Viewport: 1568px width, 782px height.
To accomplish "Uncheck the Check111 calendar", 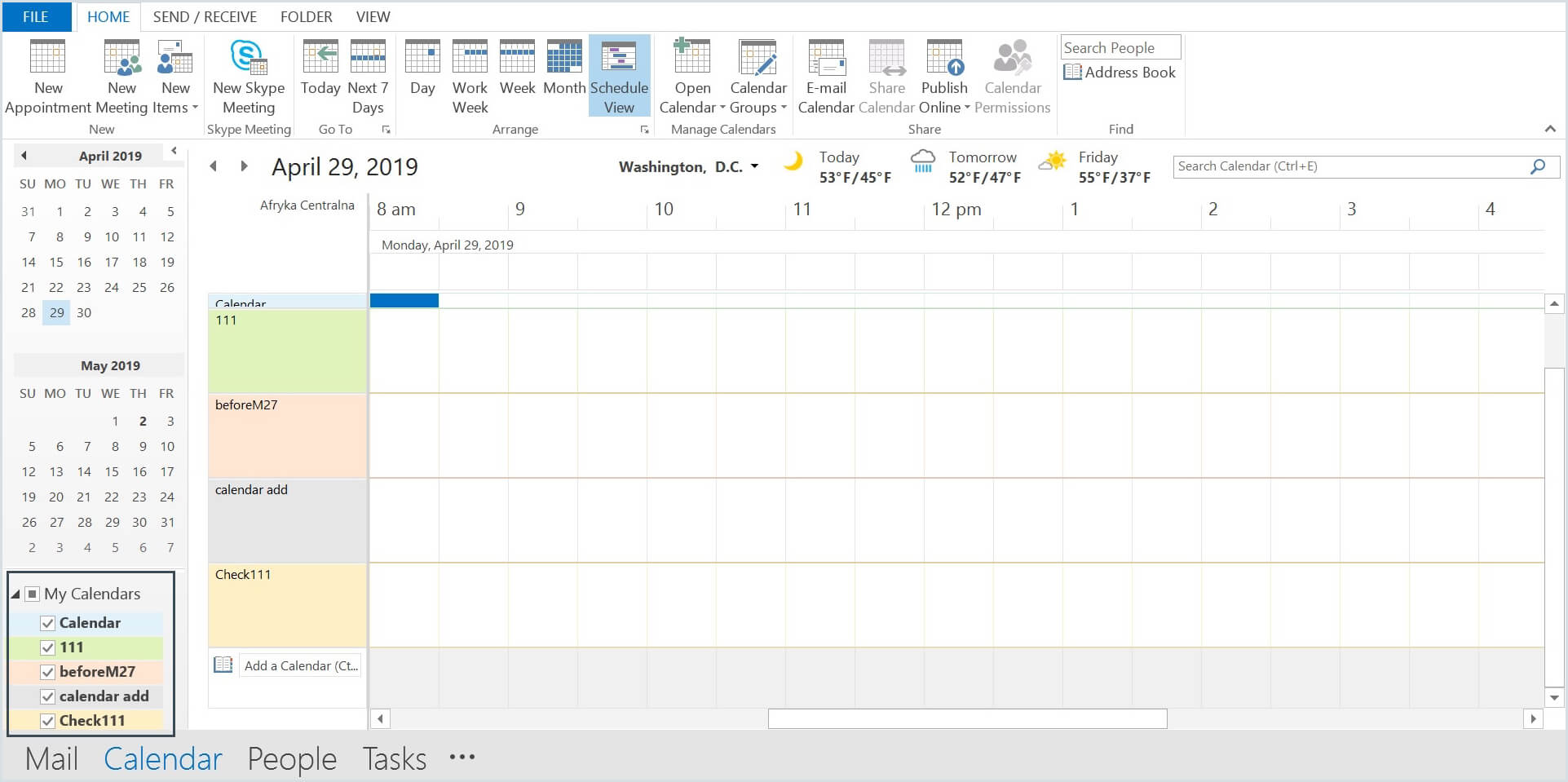I will point(46,721).
